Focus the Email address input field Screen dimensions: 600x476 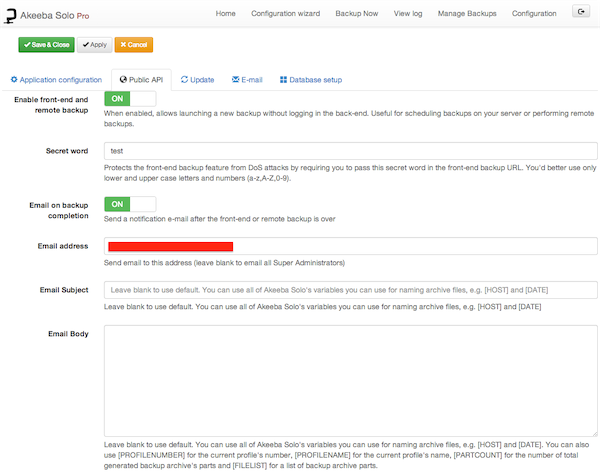(351, 246)
